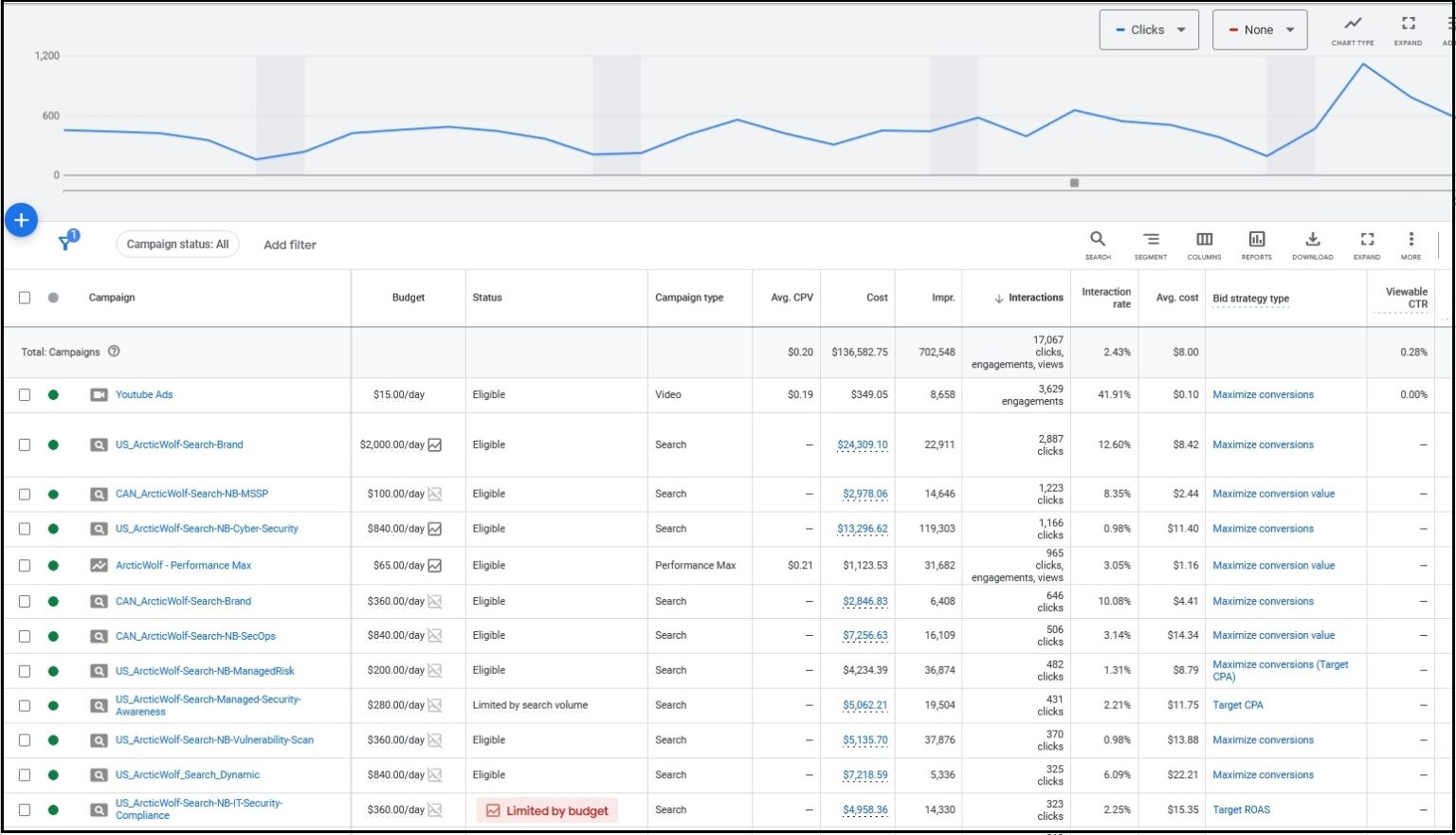Click the blue plus new campaign button
This screenshot has width=1456, height=835.
pyautogui.click(x=21, y=220)
